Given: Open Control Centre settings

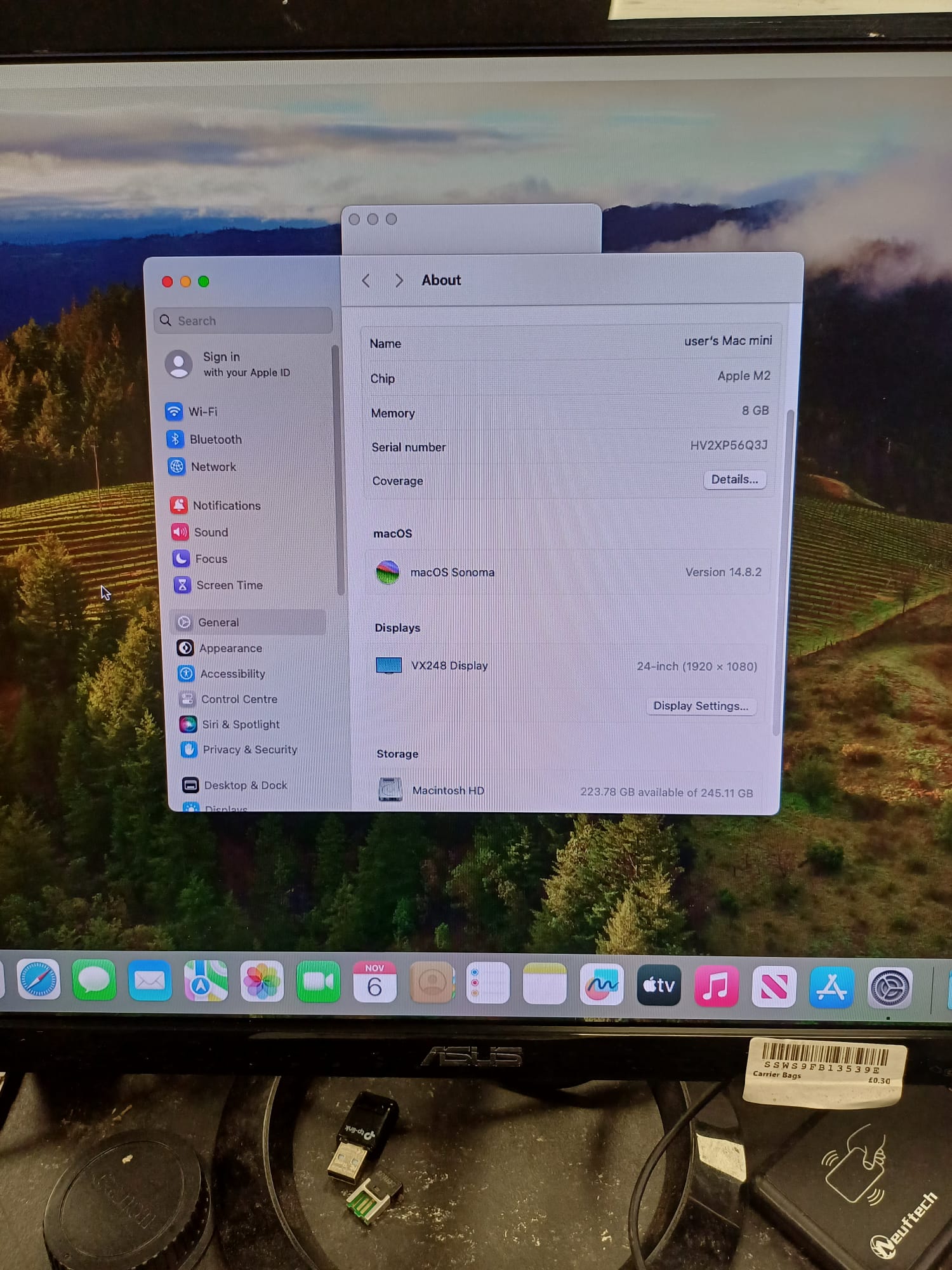Looking at the screenshot, I should 239,699.
